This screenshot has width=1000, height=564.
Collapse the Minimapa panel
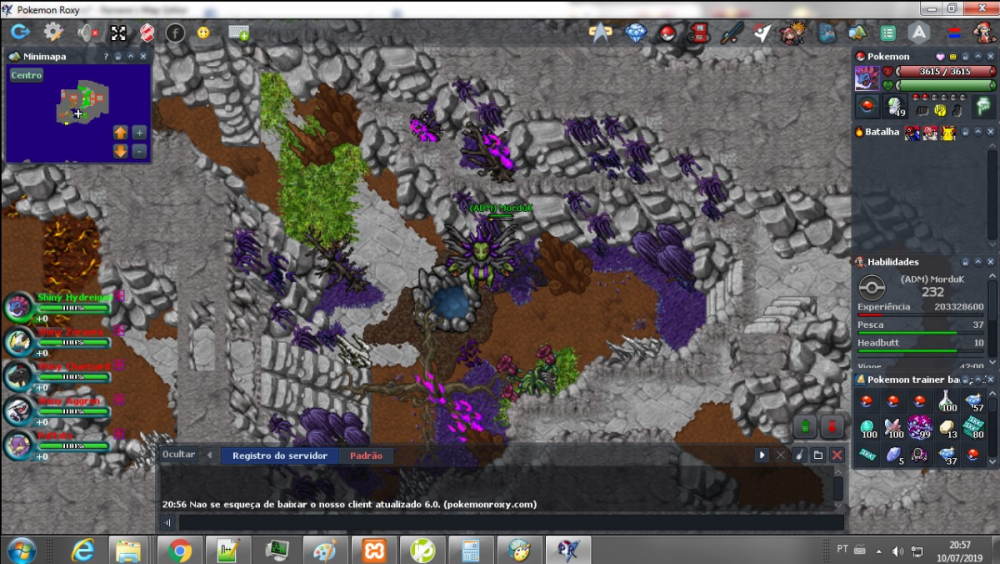coord(130,57)
